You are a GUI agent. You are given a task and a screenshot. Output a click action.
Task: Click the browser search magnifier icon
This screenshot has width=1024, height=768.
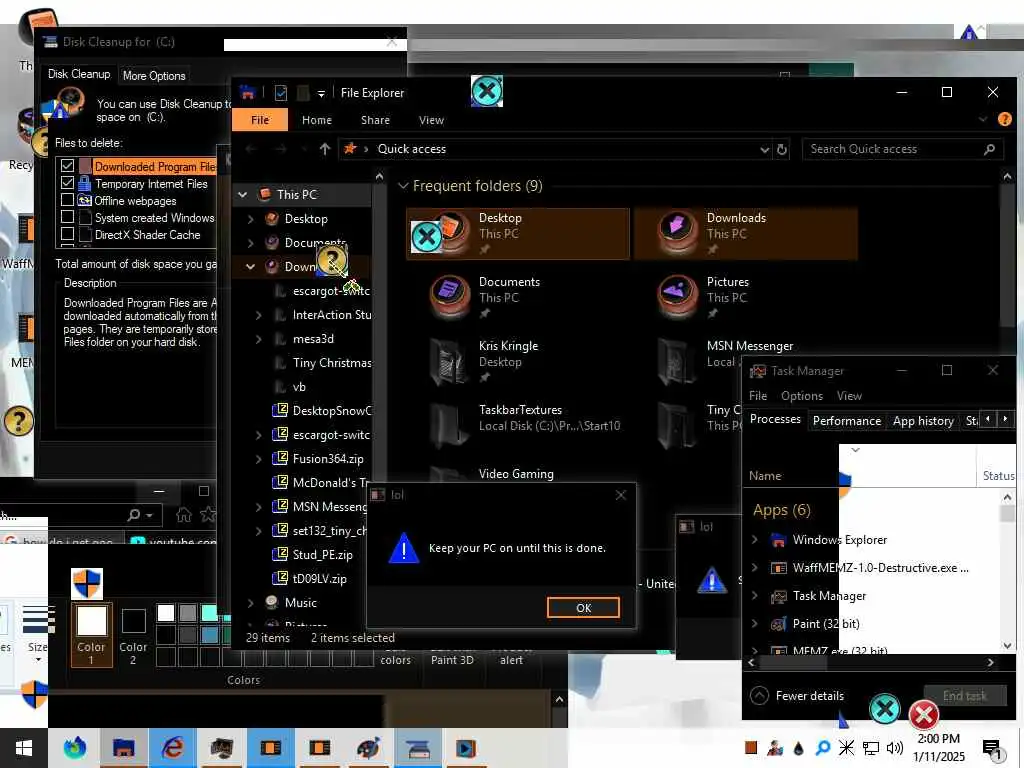(x=134, y=515)
